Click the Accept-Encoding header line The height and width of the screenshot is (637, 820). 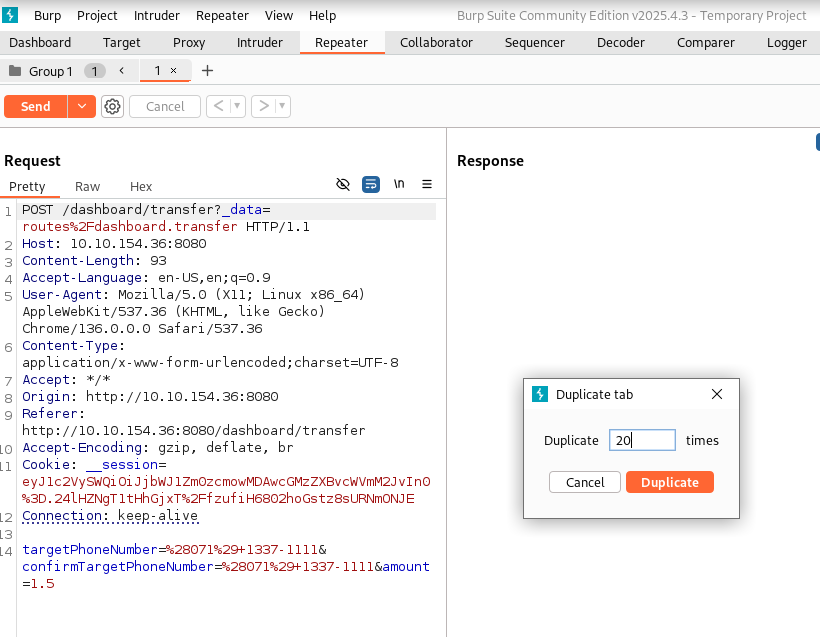click(158, 448)
